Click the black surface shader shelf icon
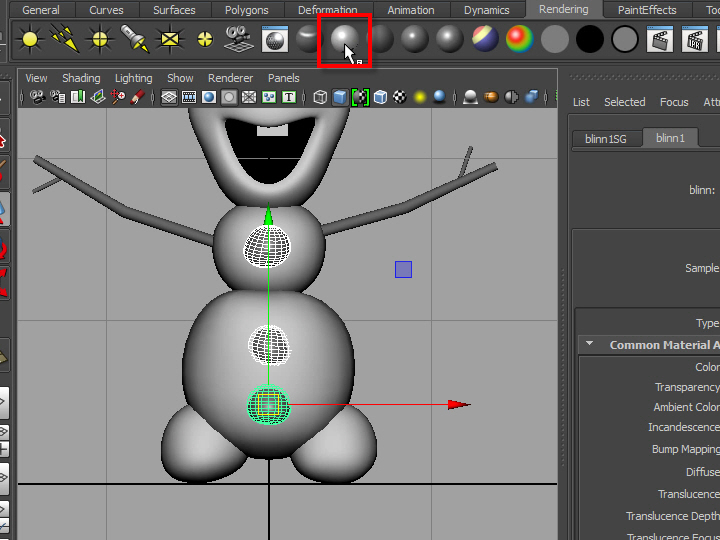The height and width of the screenshot is (540, 720). 590,40
